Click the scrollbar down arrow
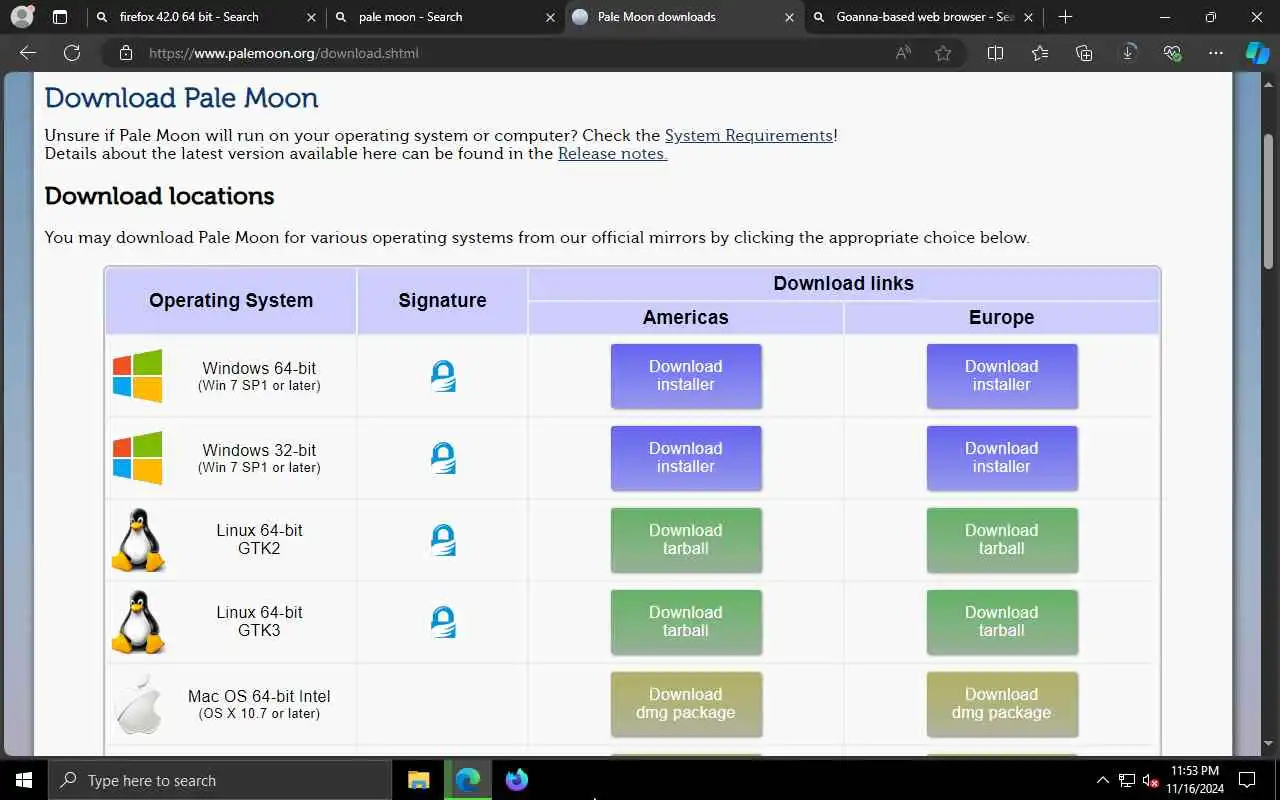The width and height of the screenshot is (1280, 800). pos(1268,745)
